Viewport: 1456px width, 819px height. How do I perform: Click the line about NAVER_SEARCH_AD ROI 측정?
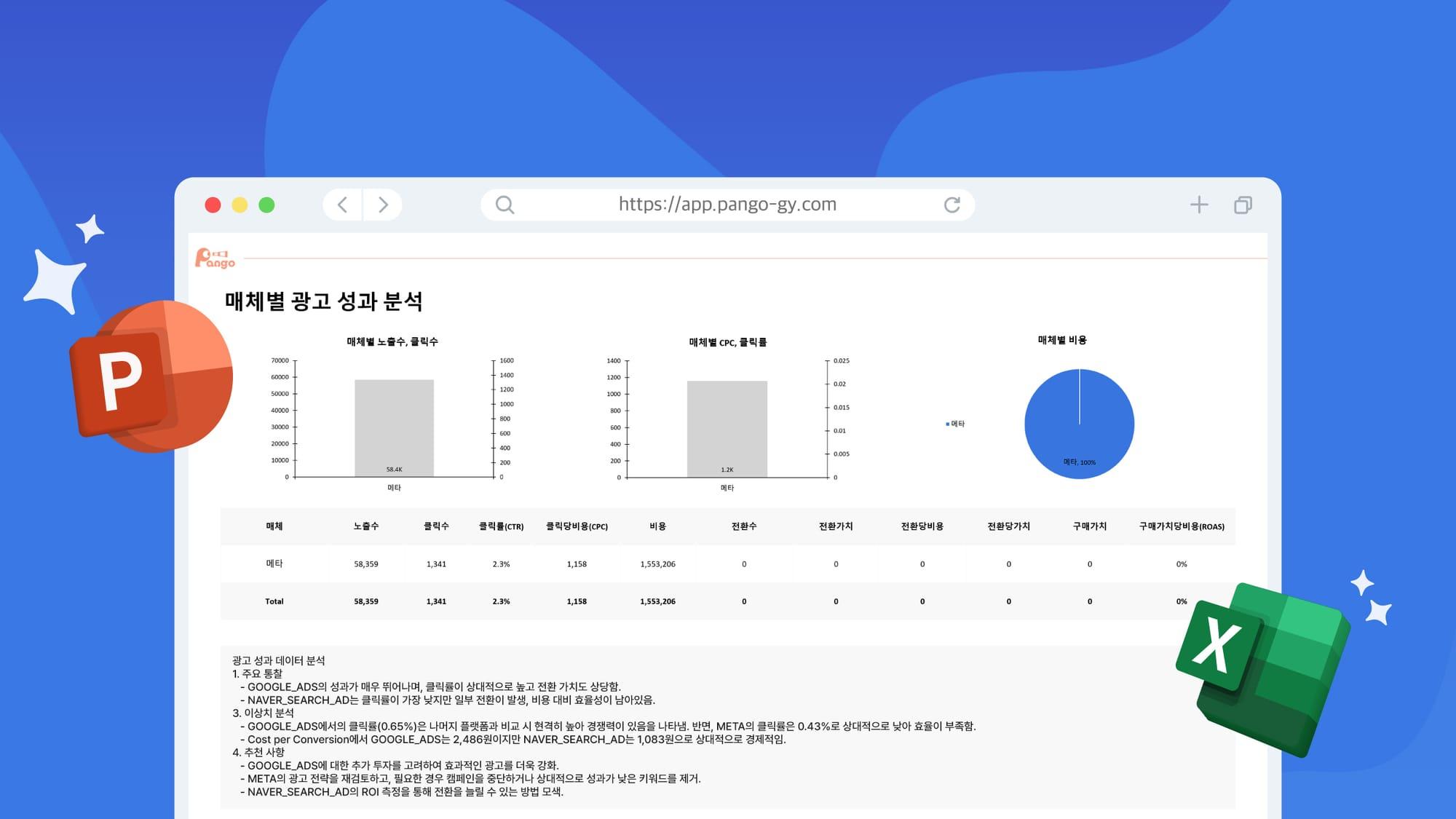point(402,791)
